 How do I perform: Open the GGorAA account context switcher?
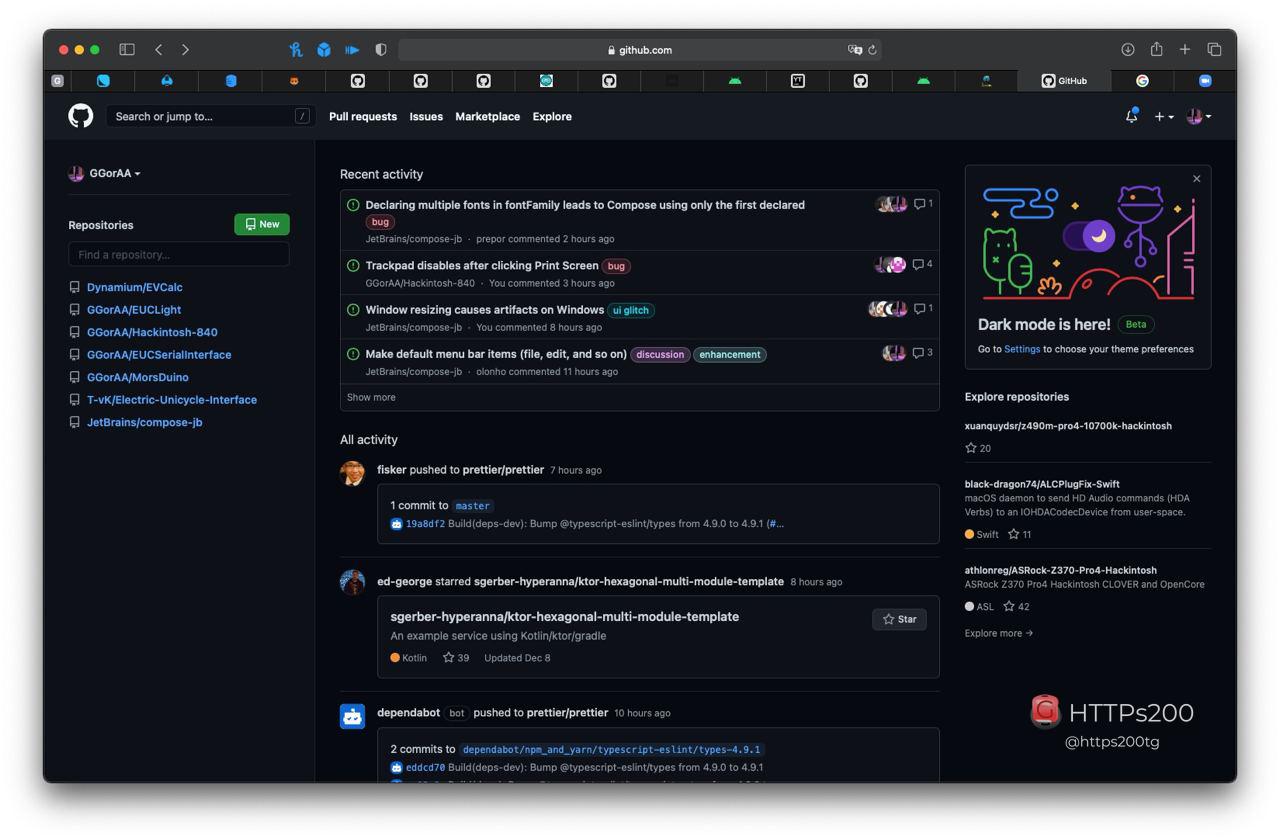[104, 173]
